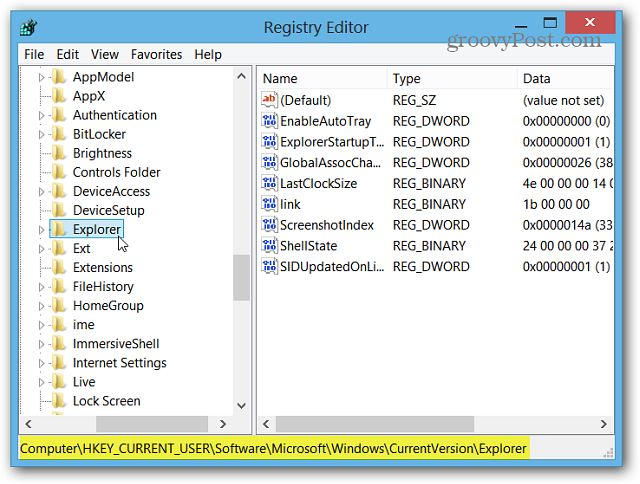Click the FileHistory folder icon
Image resolution: width=640 pixels, height=484 pixels.
click(x=60, y=286)
